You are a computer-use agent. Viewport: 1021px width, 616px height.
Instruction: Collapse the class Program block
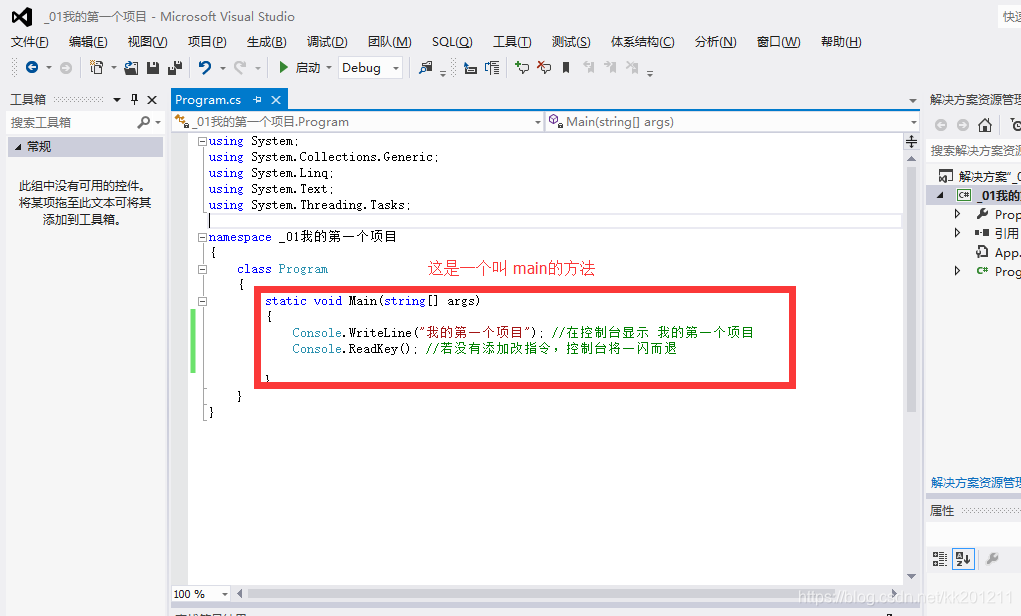coord(203,270)
